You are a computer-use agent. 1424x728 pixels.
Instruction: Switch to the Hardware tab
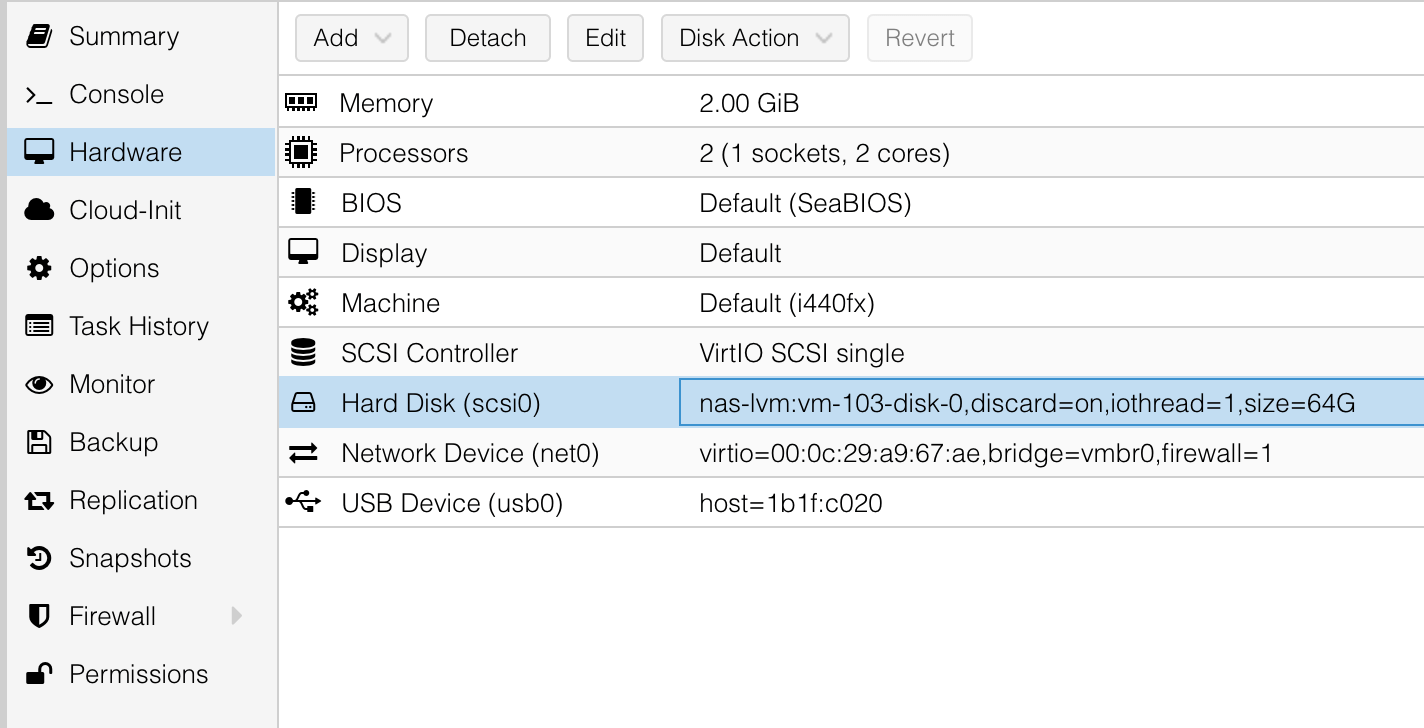pos(125,153)
